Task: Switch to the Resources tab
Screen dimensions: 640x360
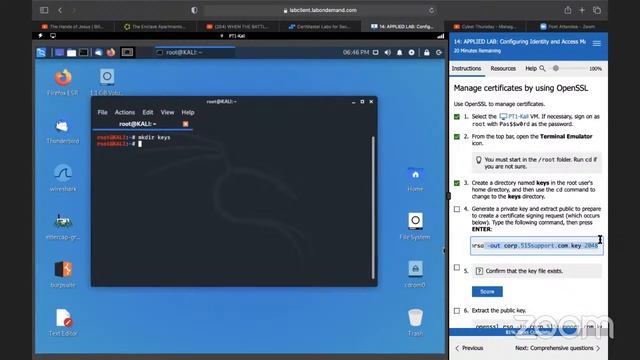Action: pyautogui.click(x=503, y=68)
